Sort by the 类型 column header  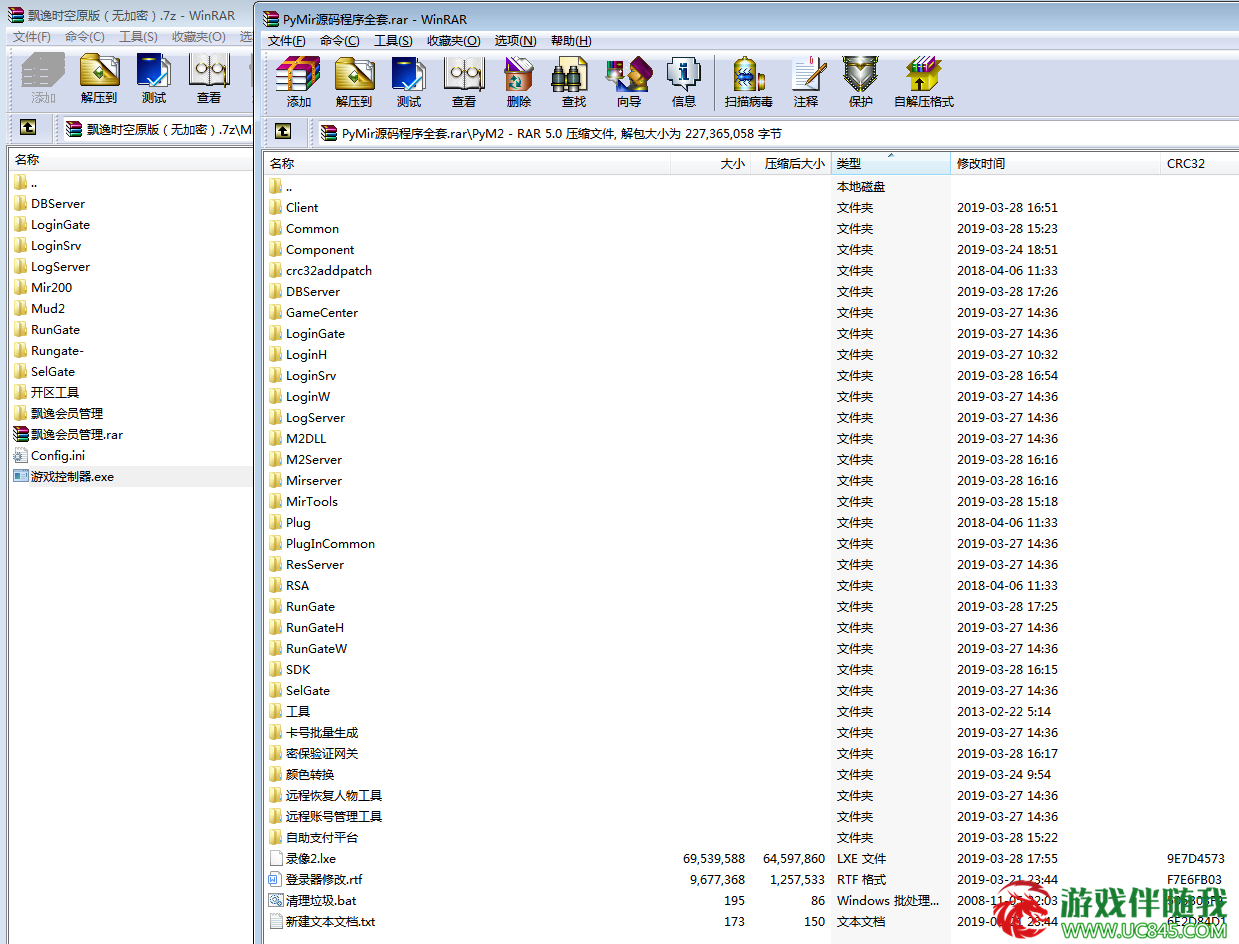click(891, 164)
